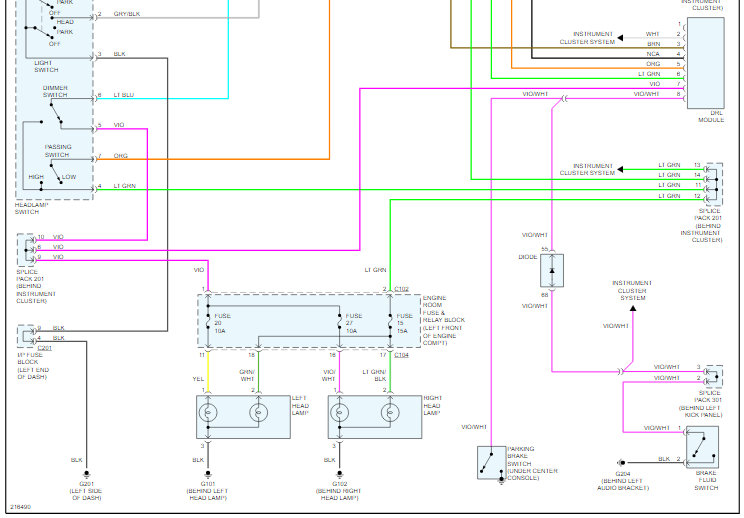Click the "C104" connector label
The height and width of the screenshot is (518, 744).
[401, 354]
